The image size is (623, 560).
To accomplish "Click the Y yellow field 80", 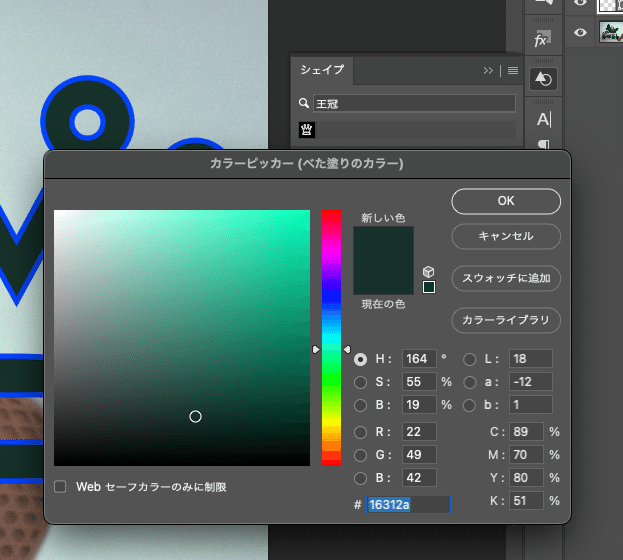I will (526, 478).
